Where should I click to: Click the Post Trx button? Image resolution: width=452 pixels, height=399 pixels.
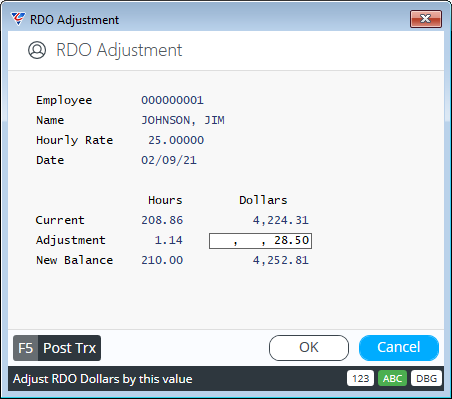(x=57, y=348)
